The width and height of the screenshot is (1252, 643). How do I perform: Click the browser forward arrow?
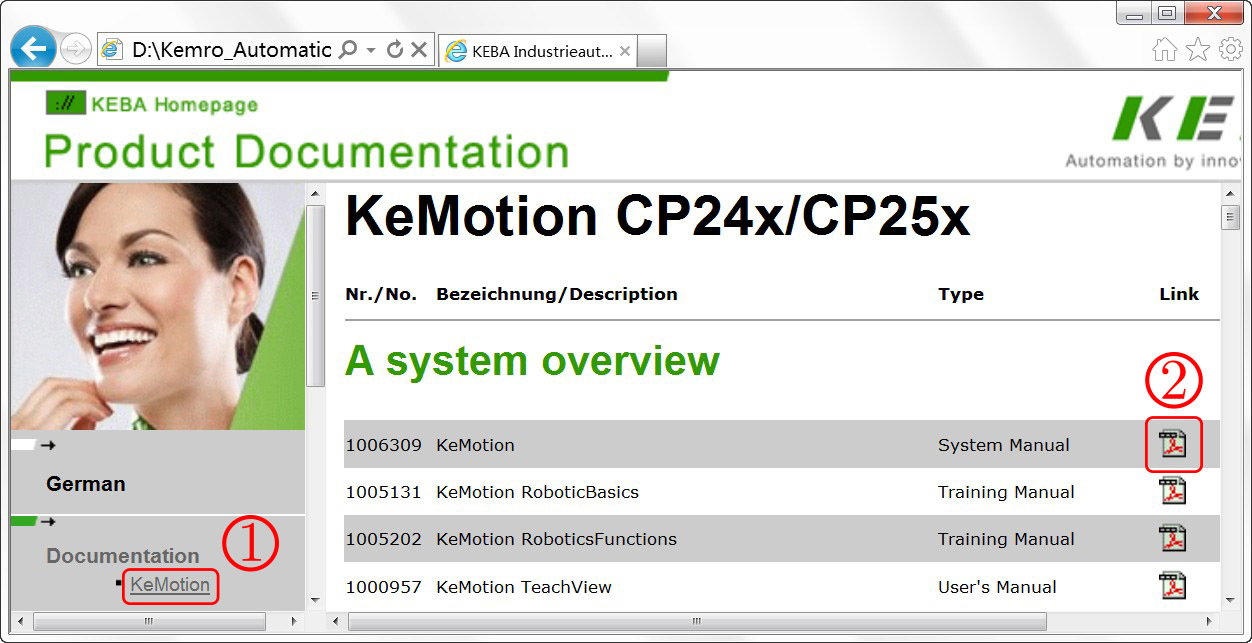pos(75,49)
